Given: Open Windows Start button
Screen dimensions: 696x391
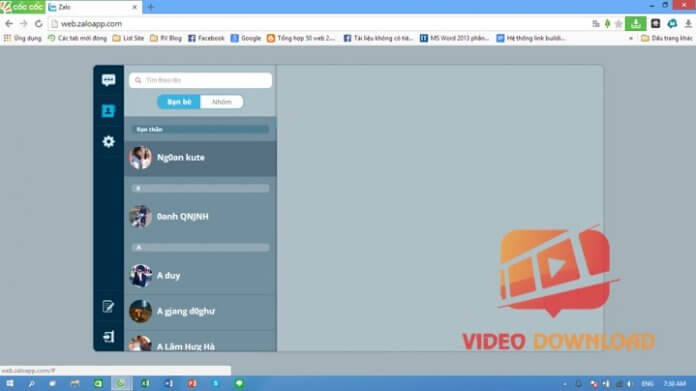Looking at the screenshot, I should tap(9, 383).
